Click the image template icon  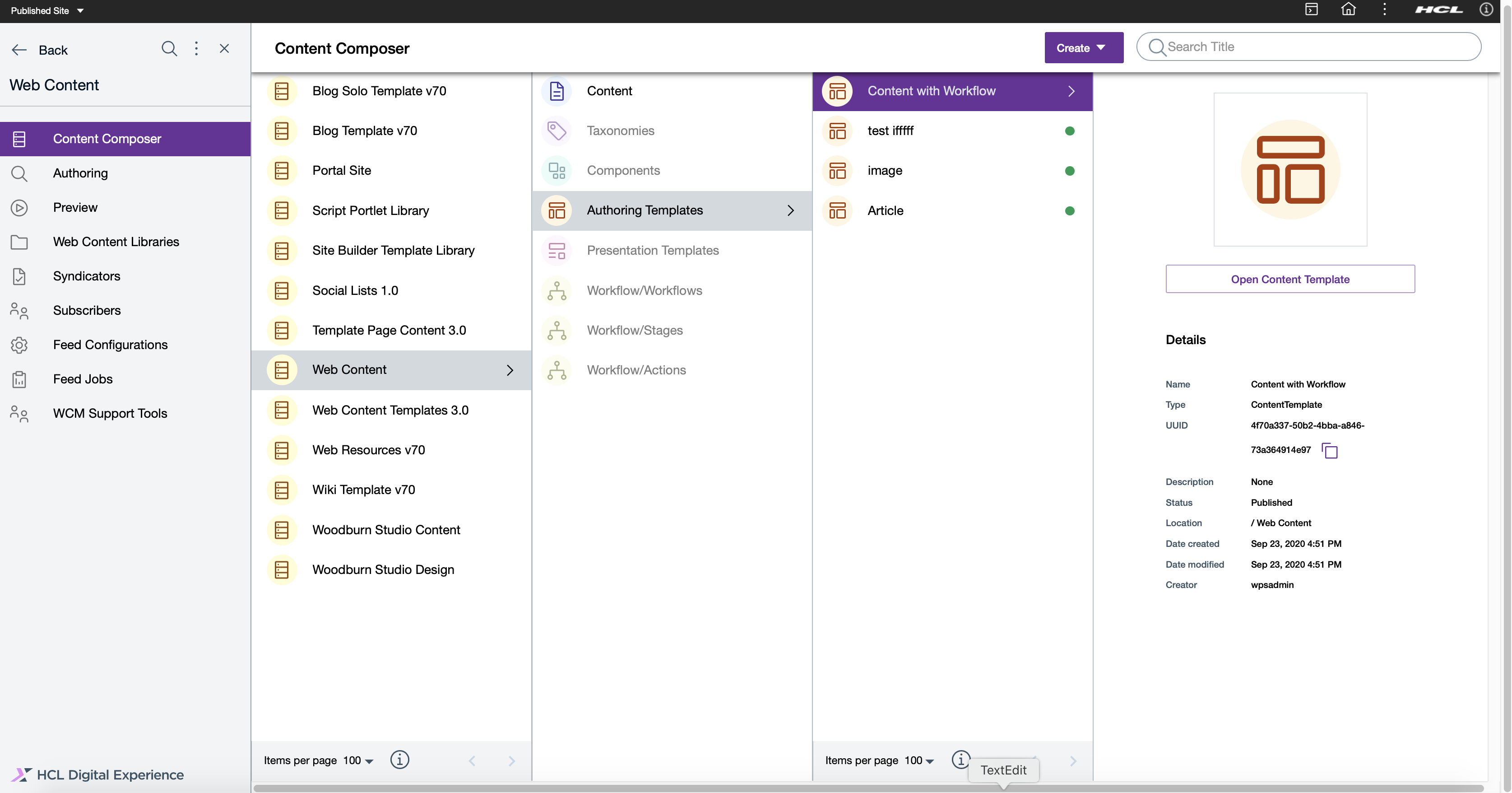[x=838, y=171]
